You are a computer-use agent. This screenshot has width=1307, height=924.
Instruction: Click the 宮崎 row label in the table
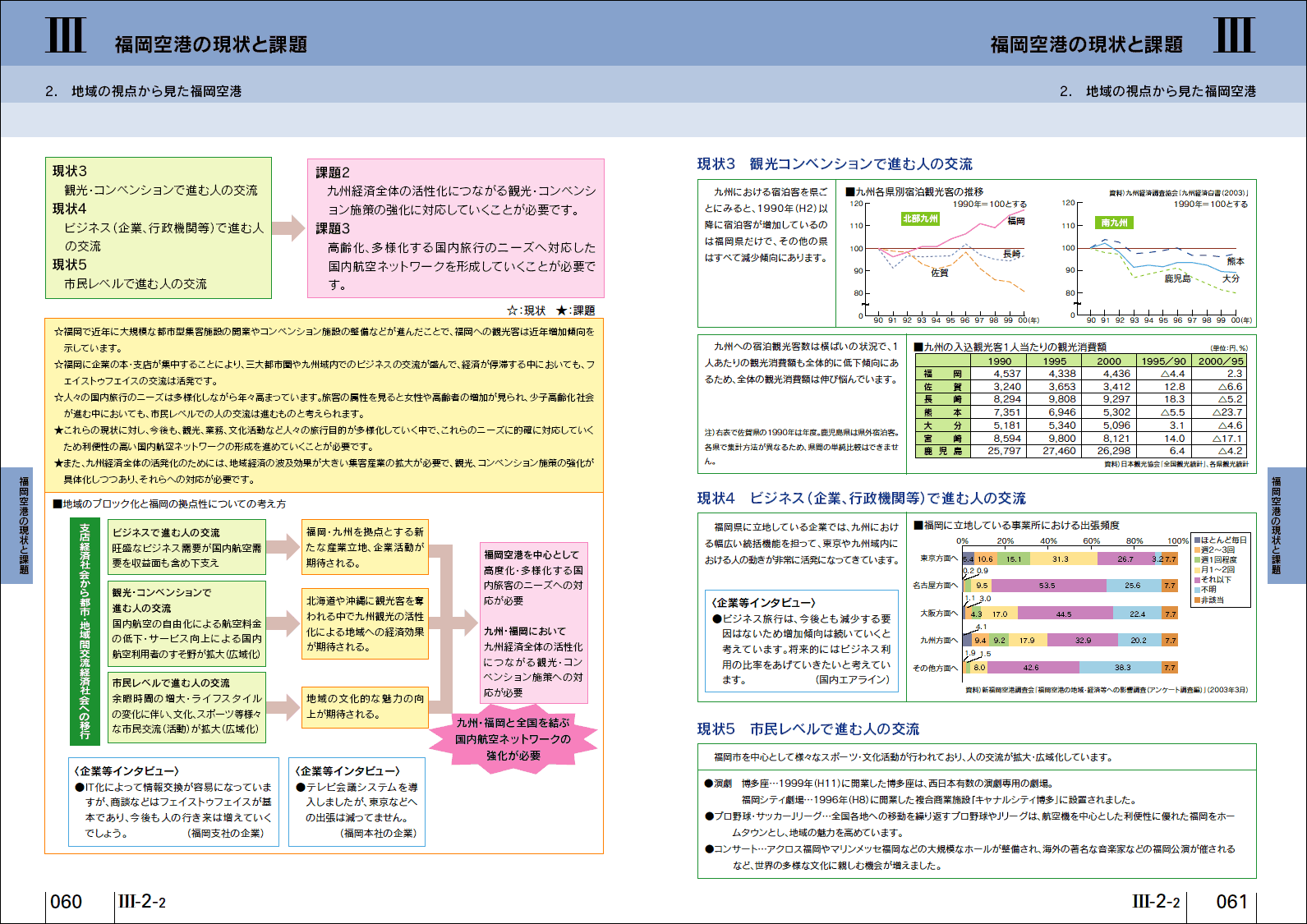(x=942, y=439)
